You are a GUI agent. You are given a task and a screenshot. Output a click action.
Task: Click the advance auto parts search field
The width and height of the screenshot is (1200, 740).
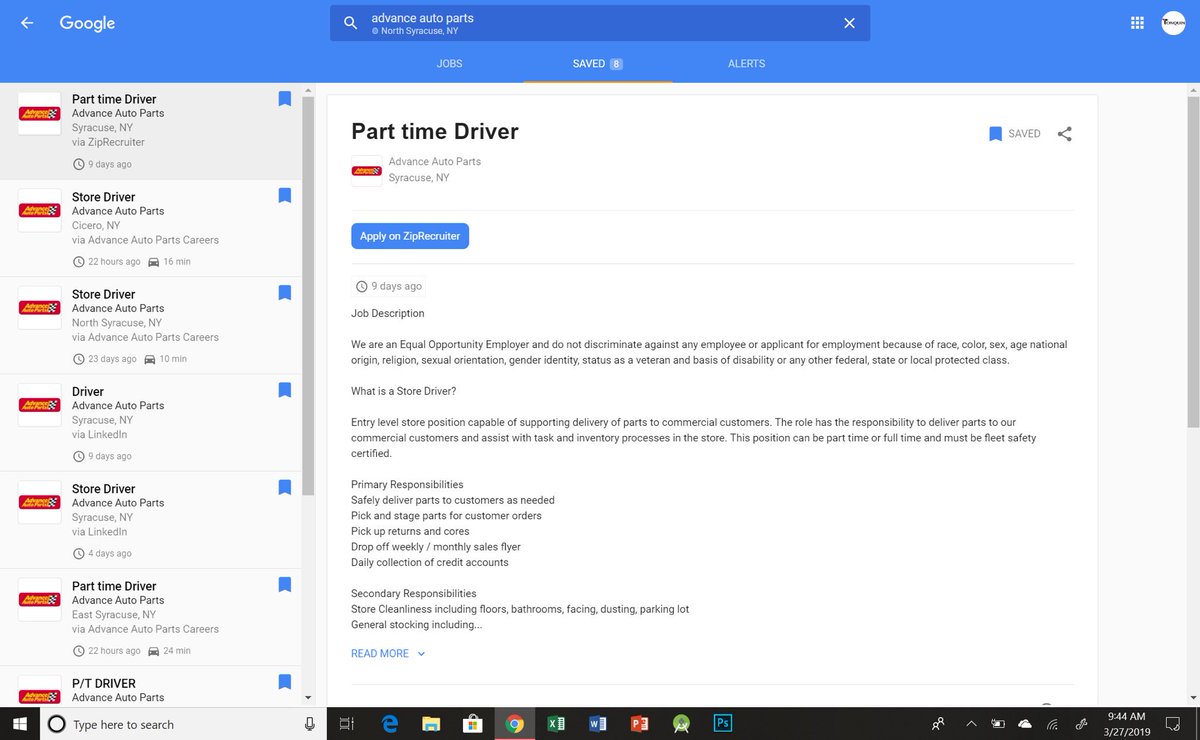point(600,23)
